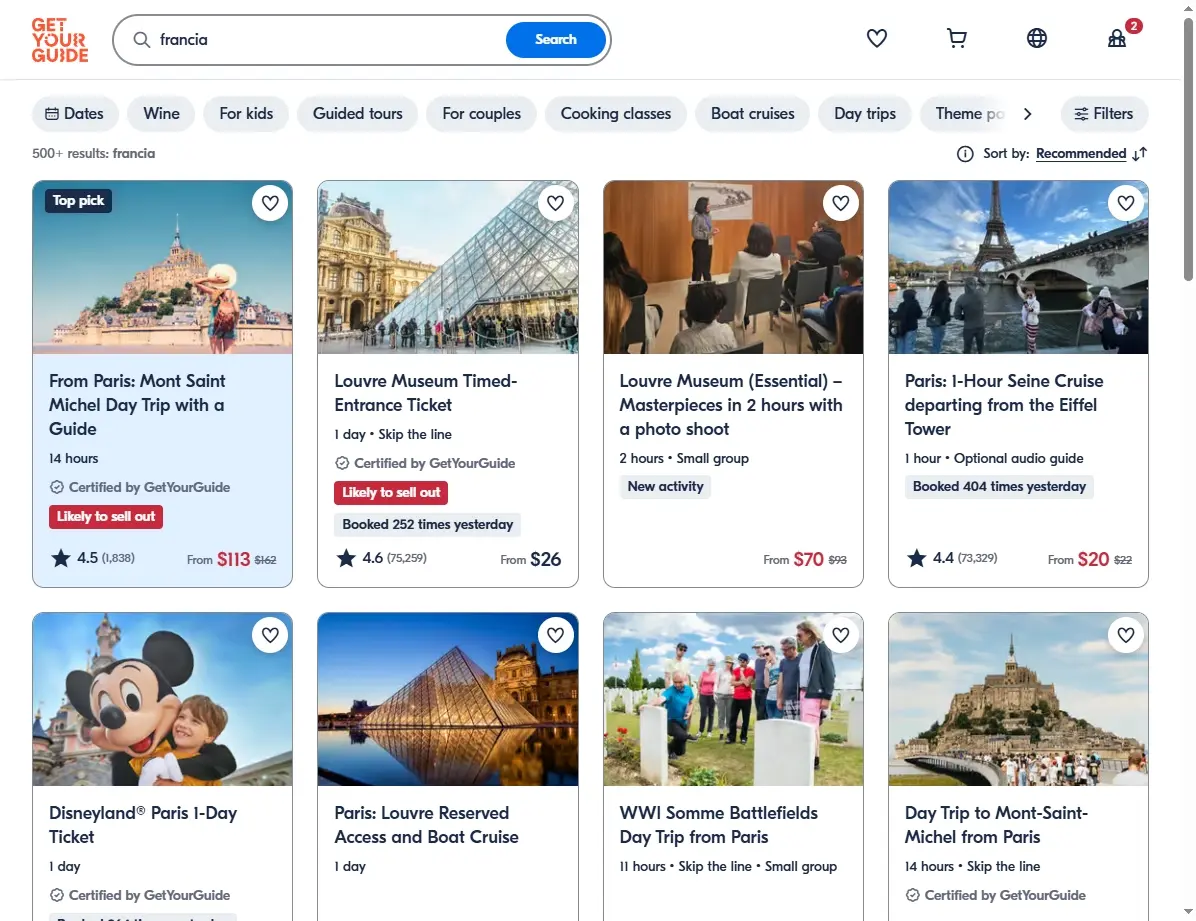
Task: Open WWI Somme Battlefields Day Trip title
Action: click(x=719, y=825)
